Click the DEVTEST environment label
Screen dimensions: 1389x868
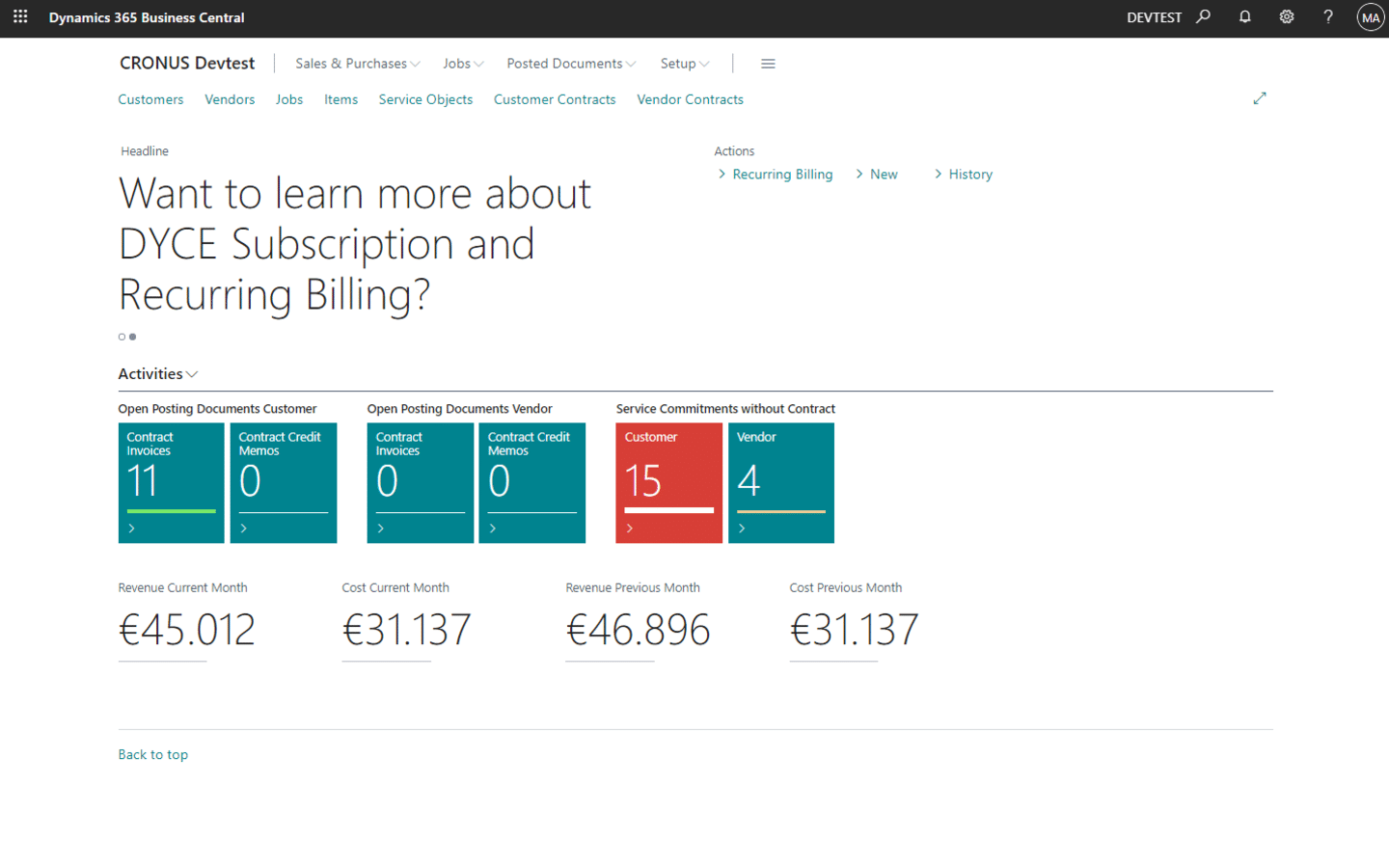tap(1154, 17)
